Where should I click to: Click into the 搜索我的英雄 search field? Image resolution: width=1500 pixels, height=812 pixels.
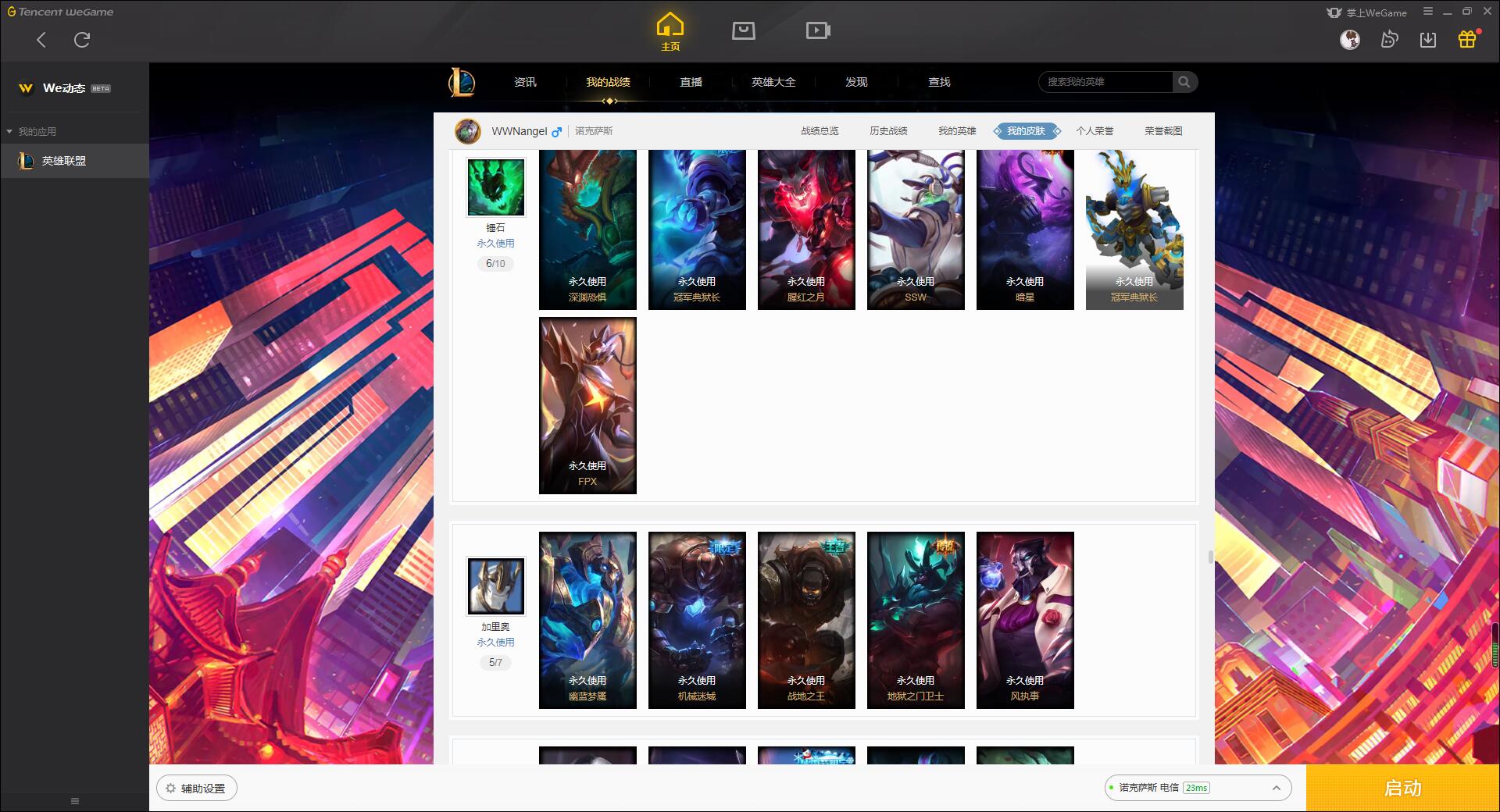(1105, 82)
